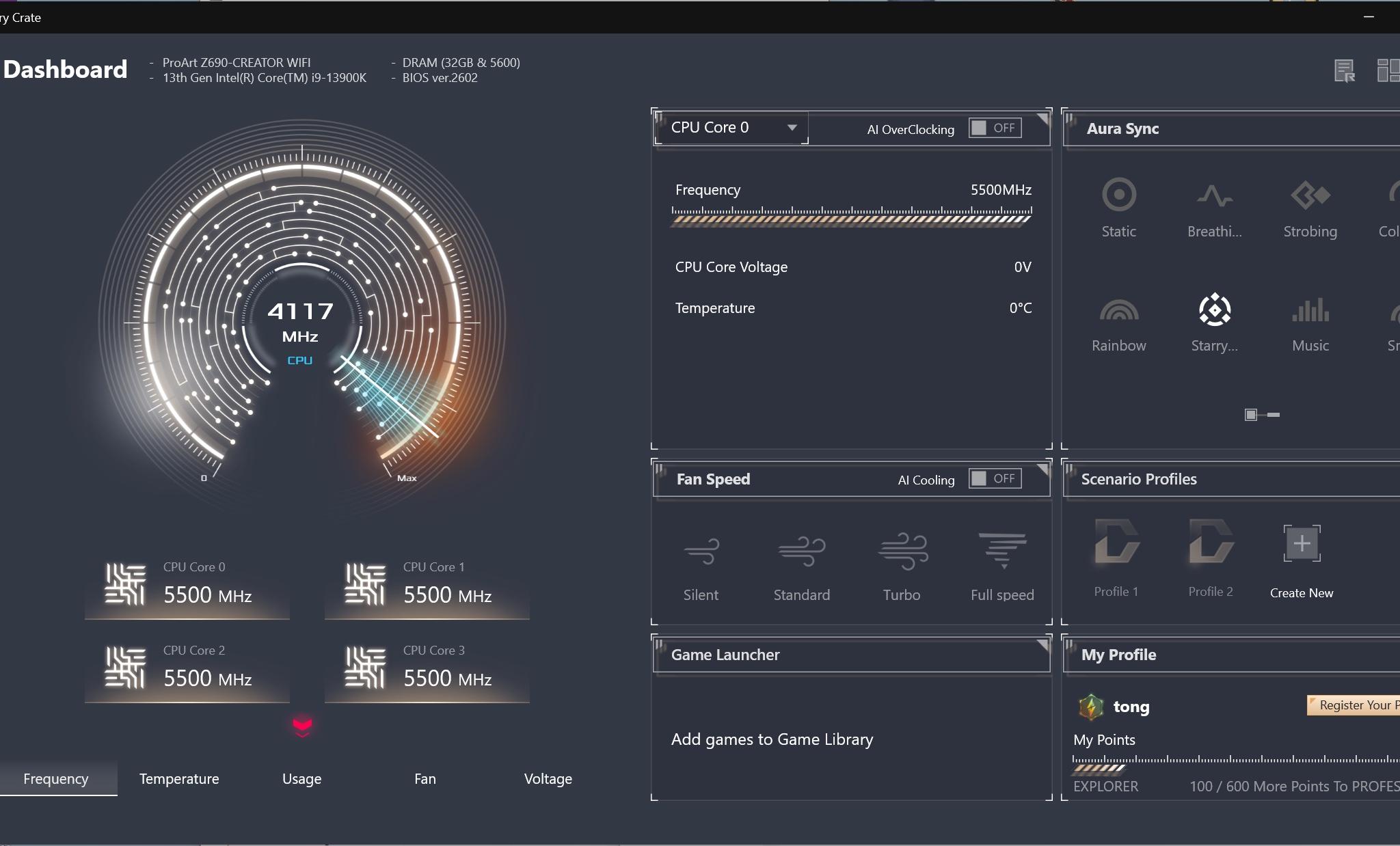Click the CPU Core 0 chip icon
Screen dimensions: 1400x846
click(125, 584)
